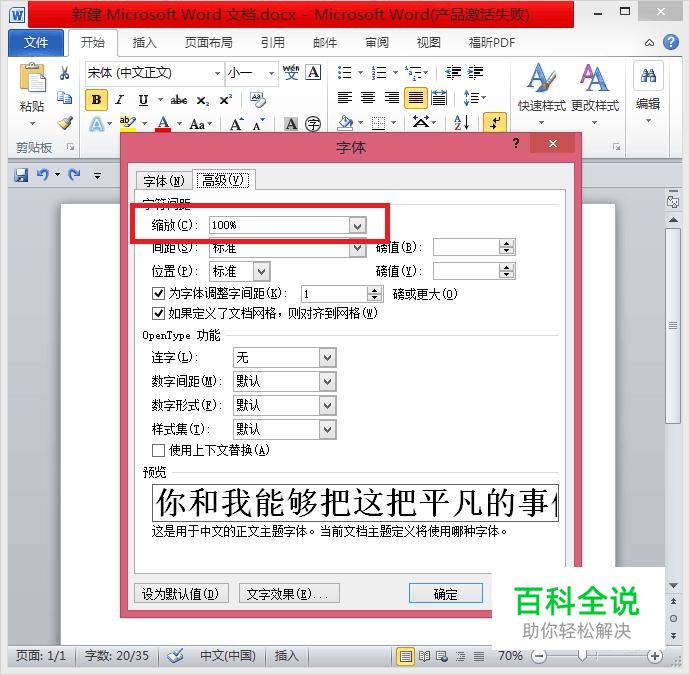Open the Editing binoculars menu
The image size is (690, 675).
648,93
